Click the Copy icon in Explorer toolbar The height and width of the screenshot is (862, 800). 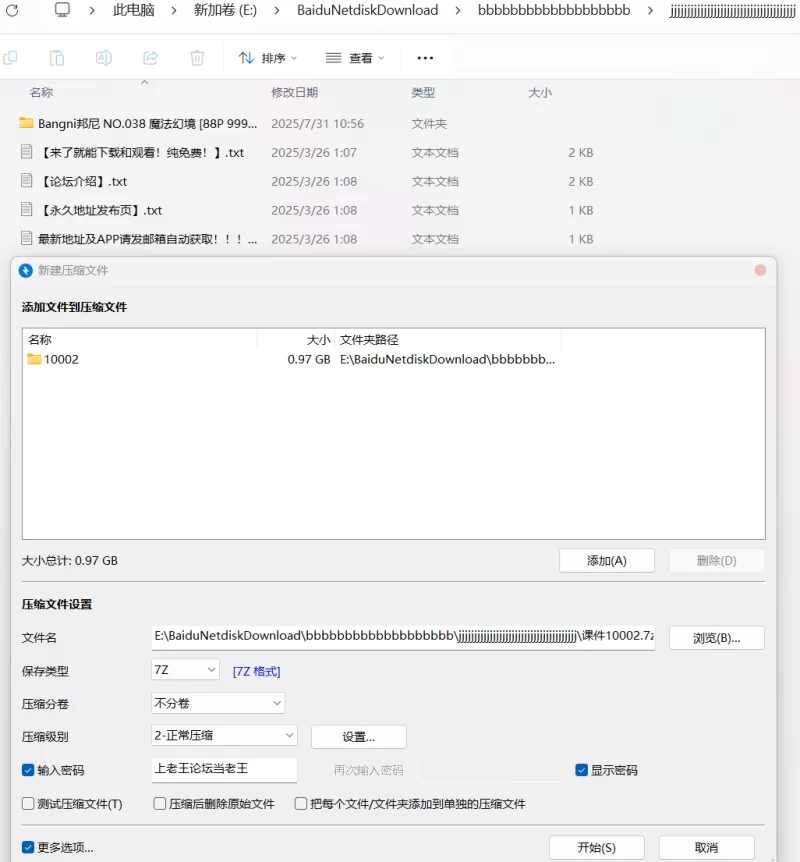pos(10,58)
